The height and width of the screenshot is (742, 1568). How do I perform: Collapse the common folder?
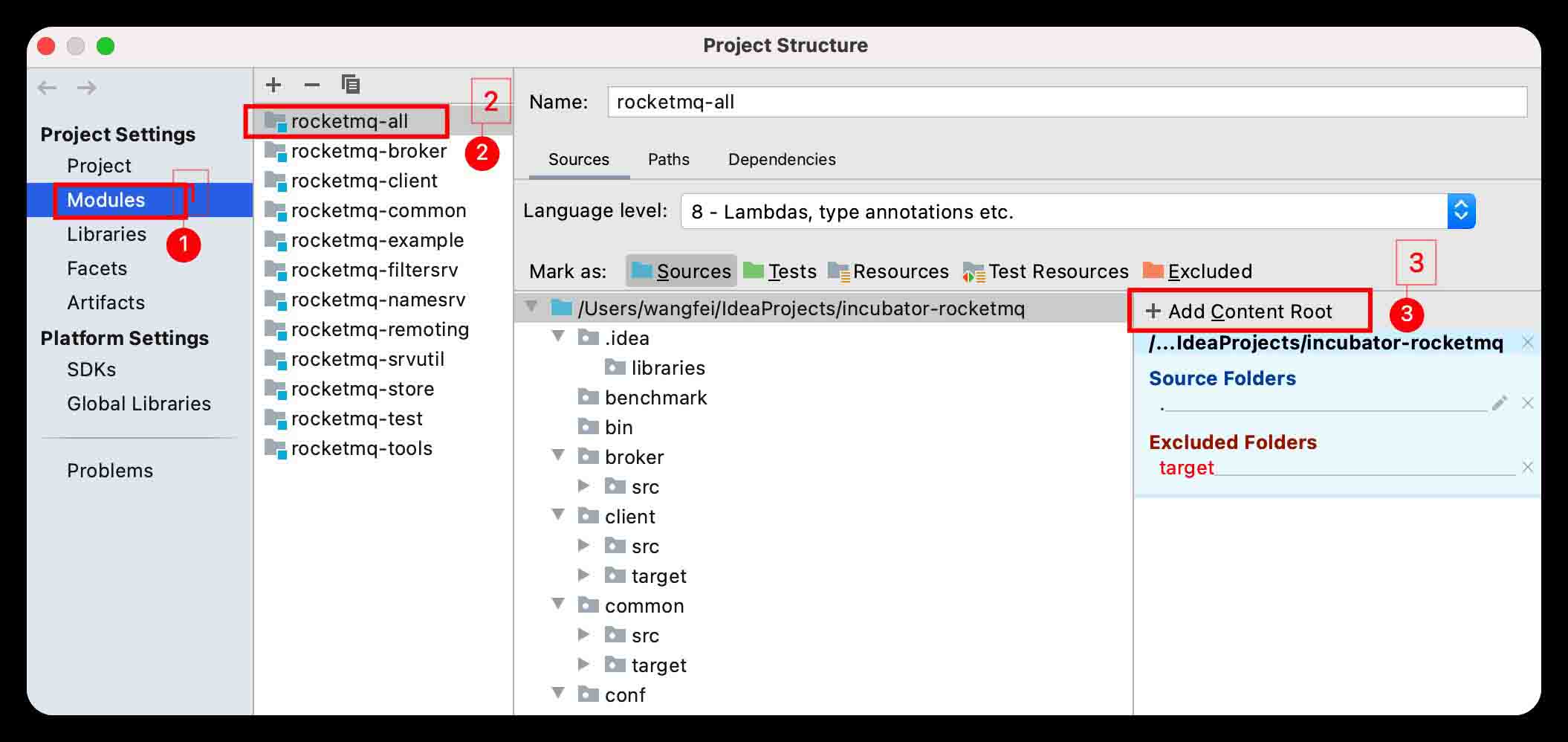[558, 604]
